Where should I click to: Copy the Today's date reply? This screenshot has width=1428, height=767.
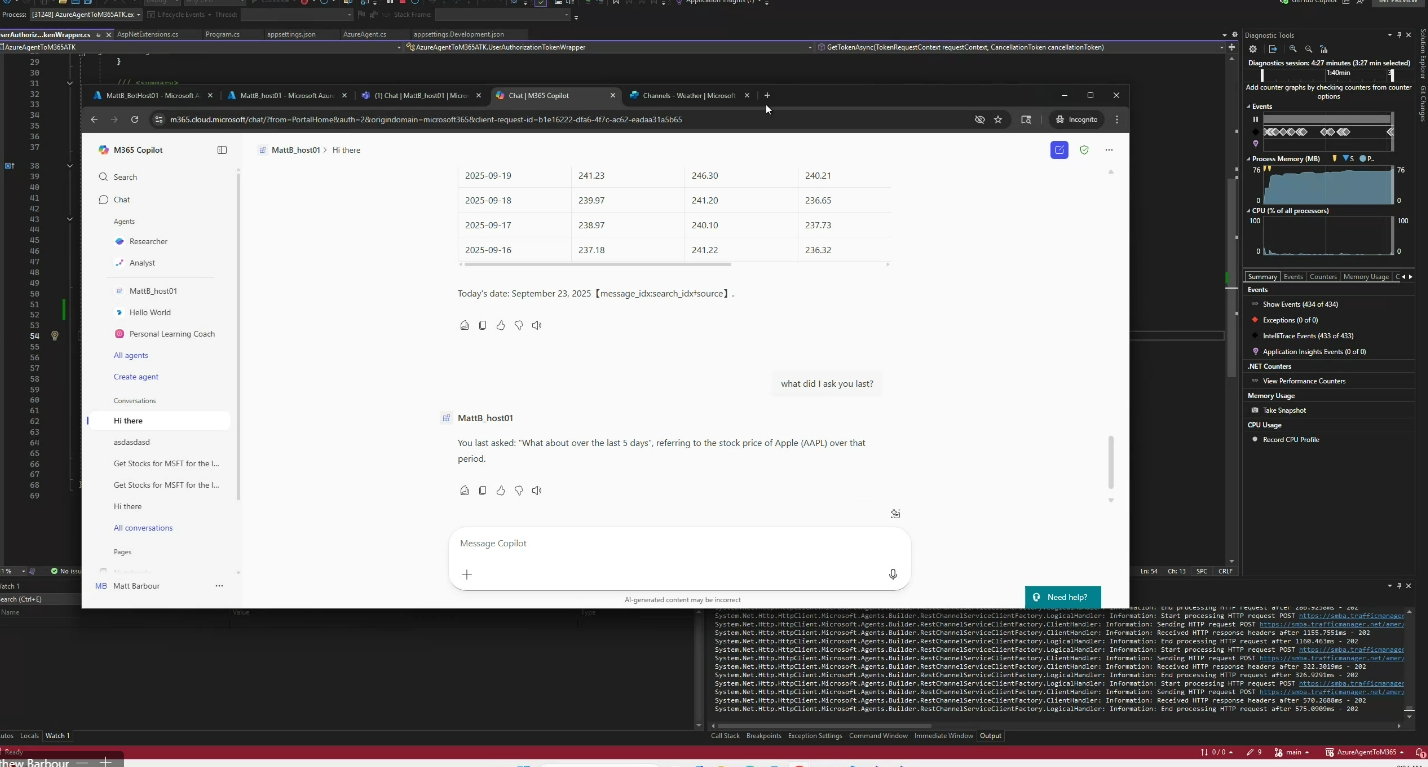point(483,325)
